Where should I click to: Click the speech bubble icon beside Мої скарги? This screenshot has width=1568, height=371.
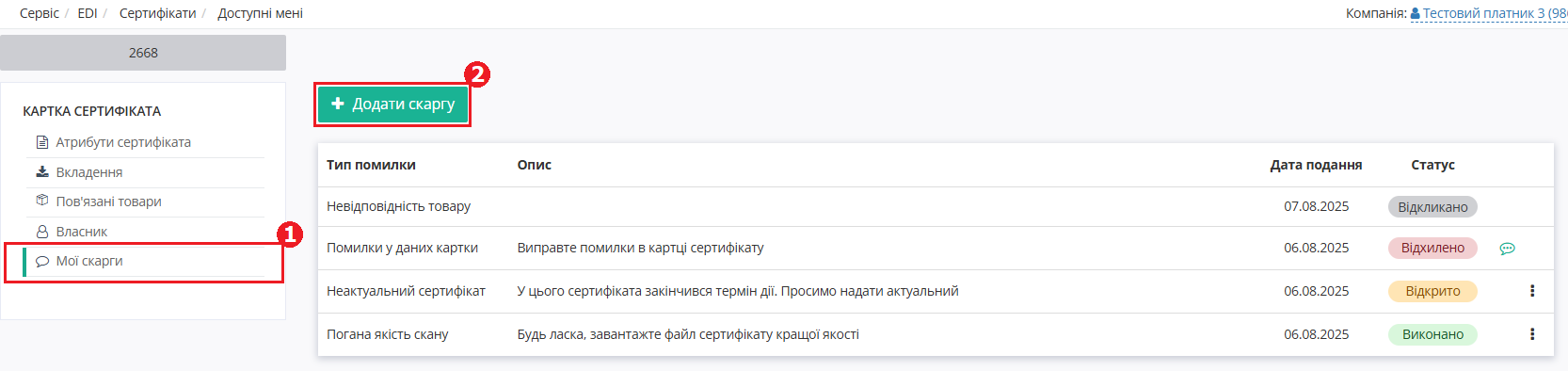click(41, 261)
